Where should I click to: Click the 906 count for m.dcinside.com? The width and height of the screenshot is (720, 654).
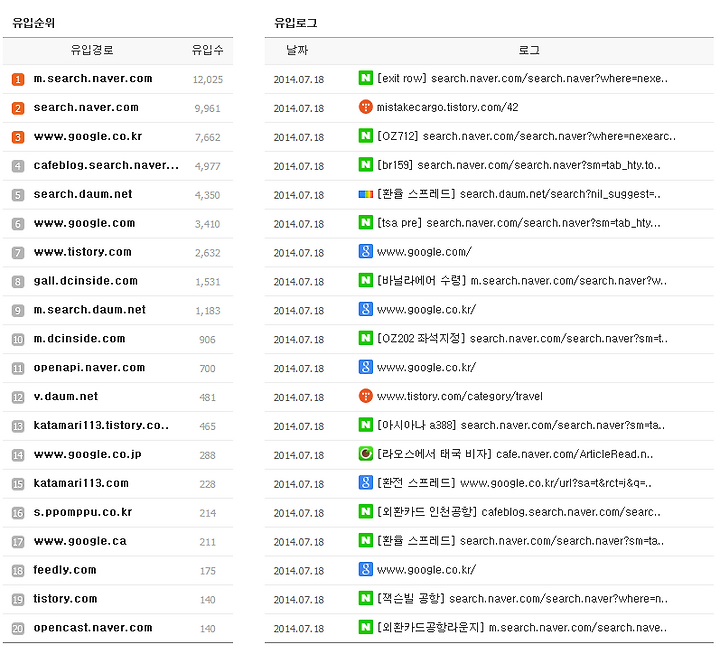coord(208,340)
